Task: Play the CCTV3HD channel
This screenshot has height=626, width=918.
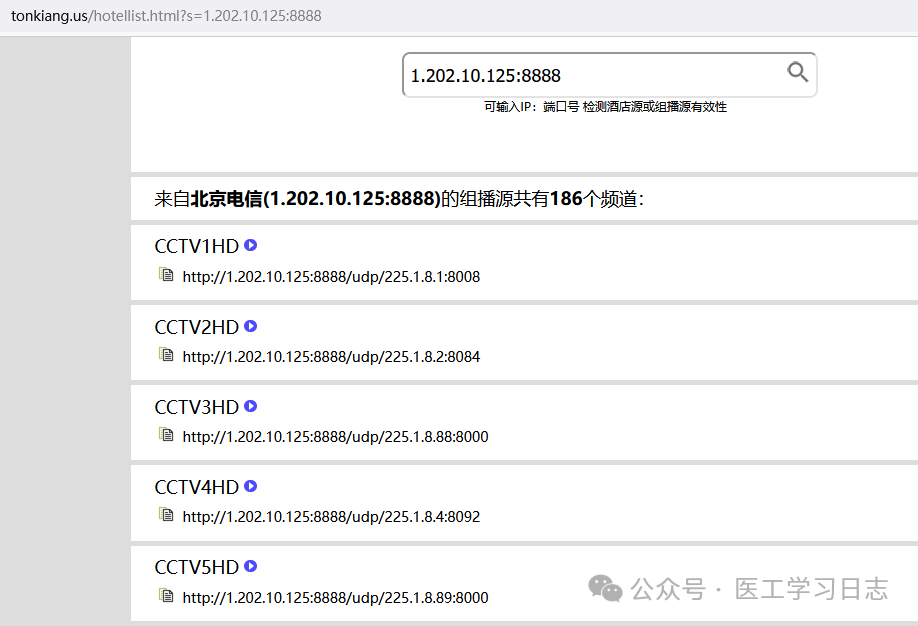Action: pyautogui.click(x=251, y=406)
